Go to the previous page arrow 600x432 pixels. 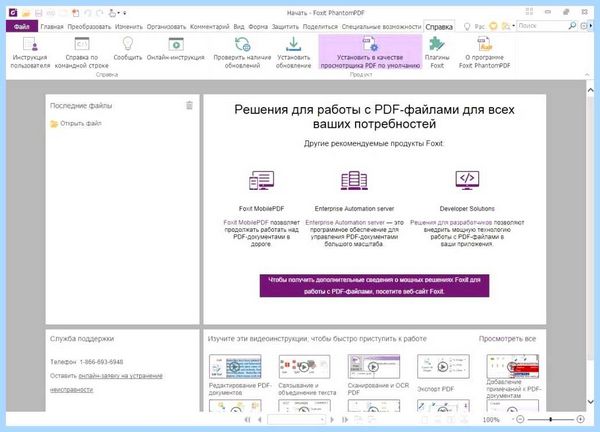click(x=260, y=419)
